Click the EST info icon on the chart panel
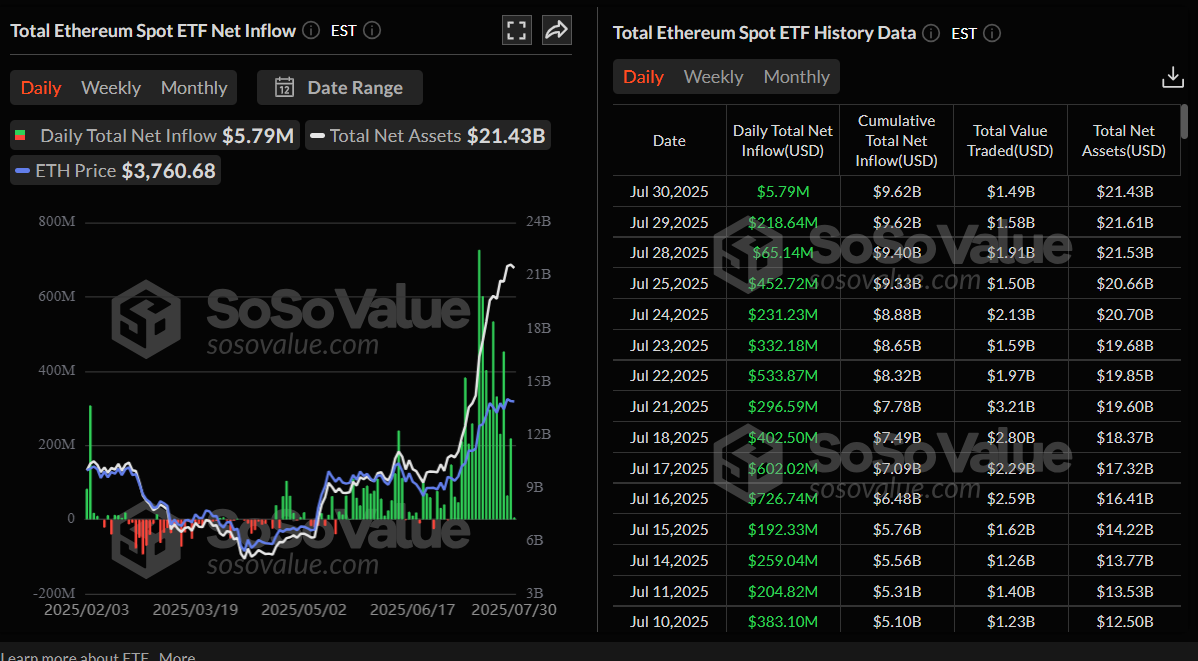Viewport: 1198px width, 661px height. pos(371,30)
